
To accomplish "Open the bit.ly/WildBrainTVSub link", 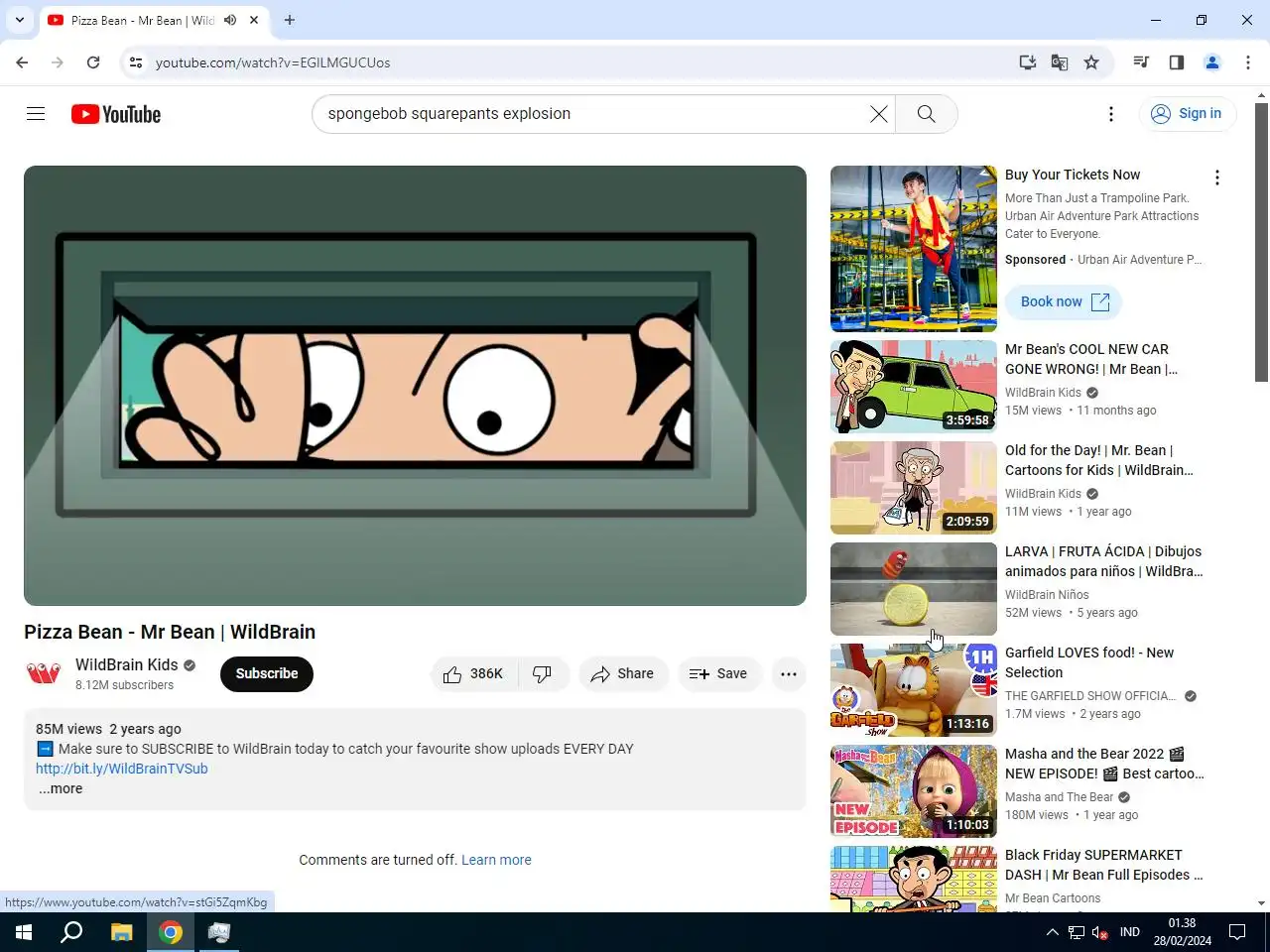I will tap(122, 769).
